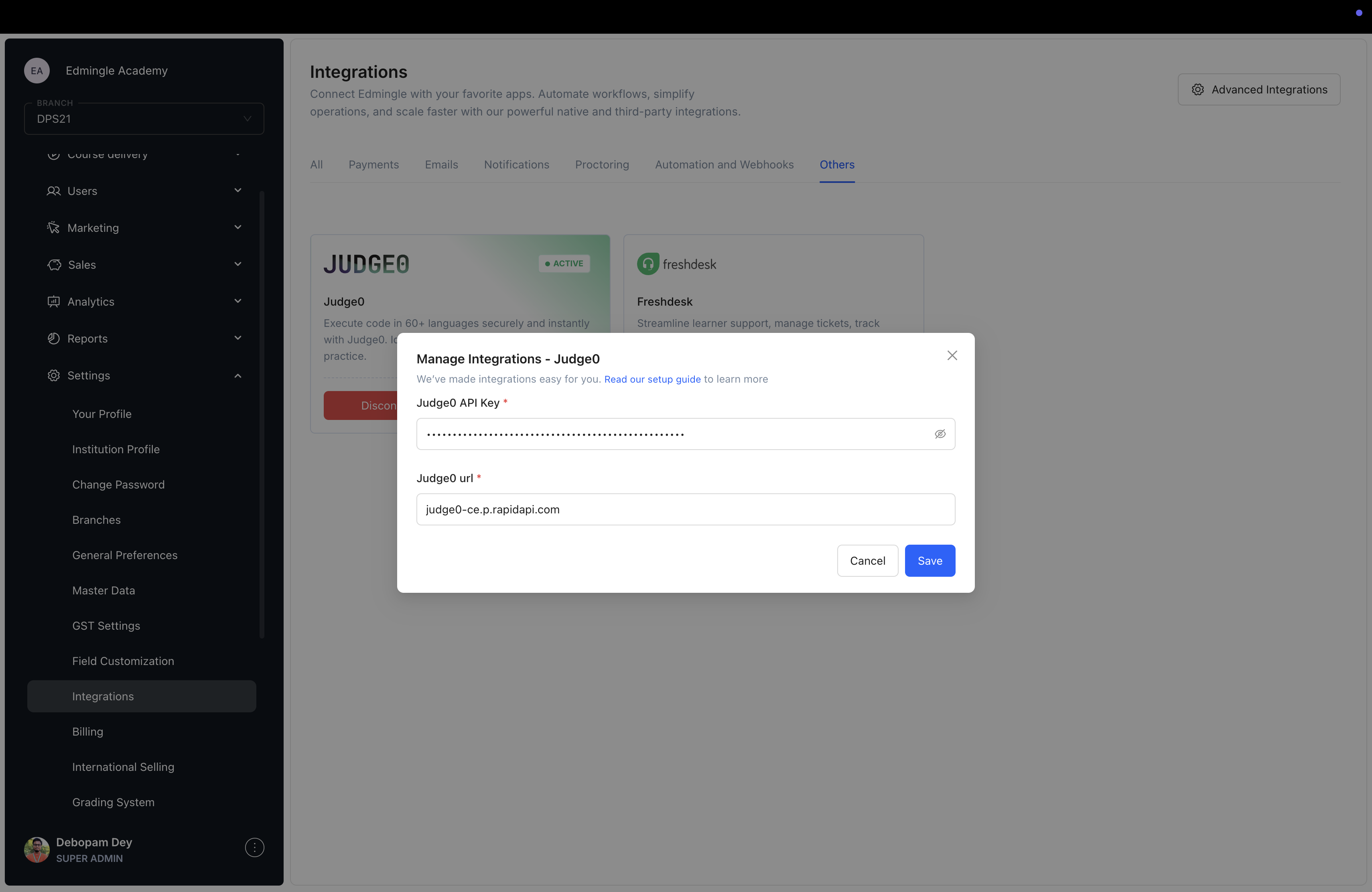1372x892 pixels.
Task: Open Institution Profile settings
Action: point(116,449)
